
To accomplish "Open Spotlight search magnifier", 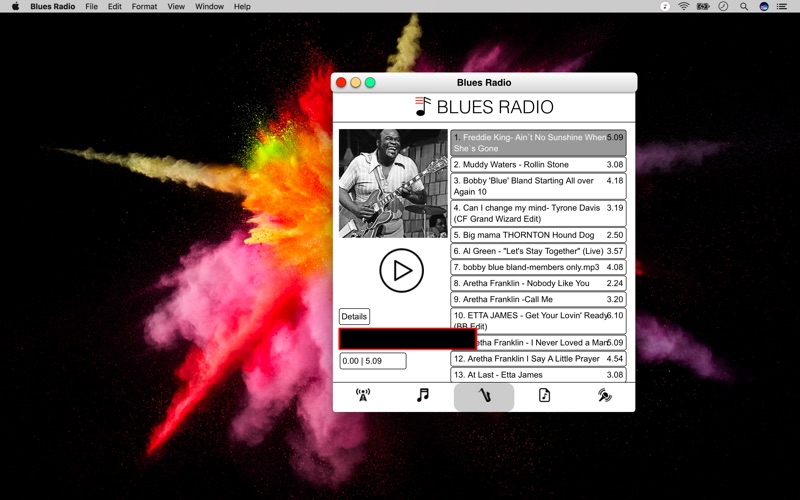I will click(x=744, y=7).
